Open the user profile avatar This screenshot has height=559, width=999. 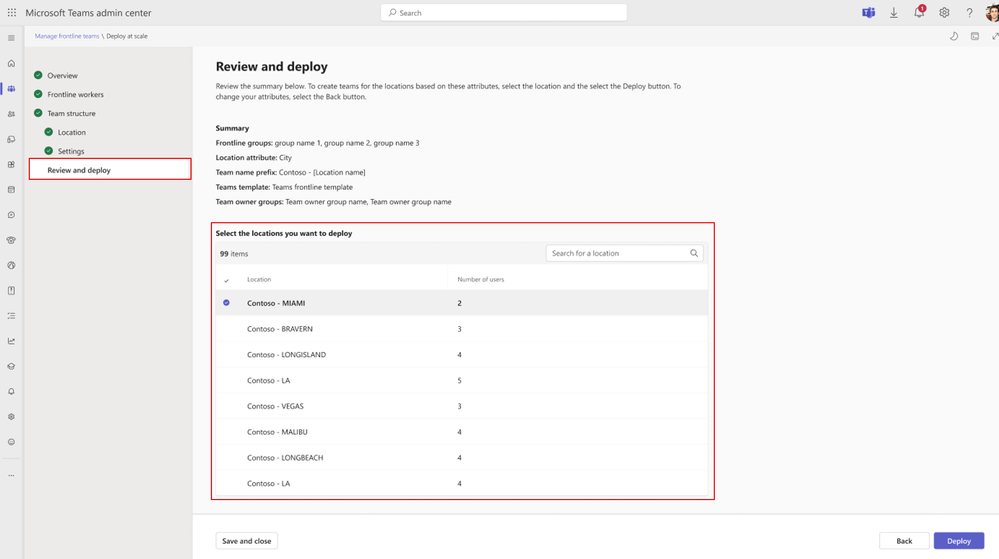pyautogui.click(x=993, y=13)
